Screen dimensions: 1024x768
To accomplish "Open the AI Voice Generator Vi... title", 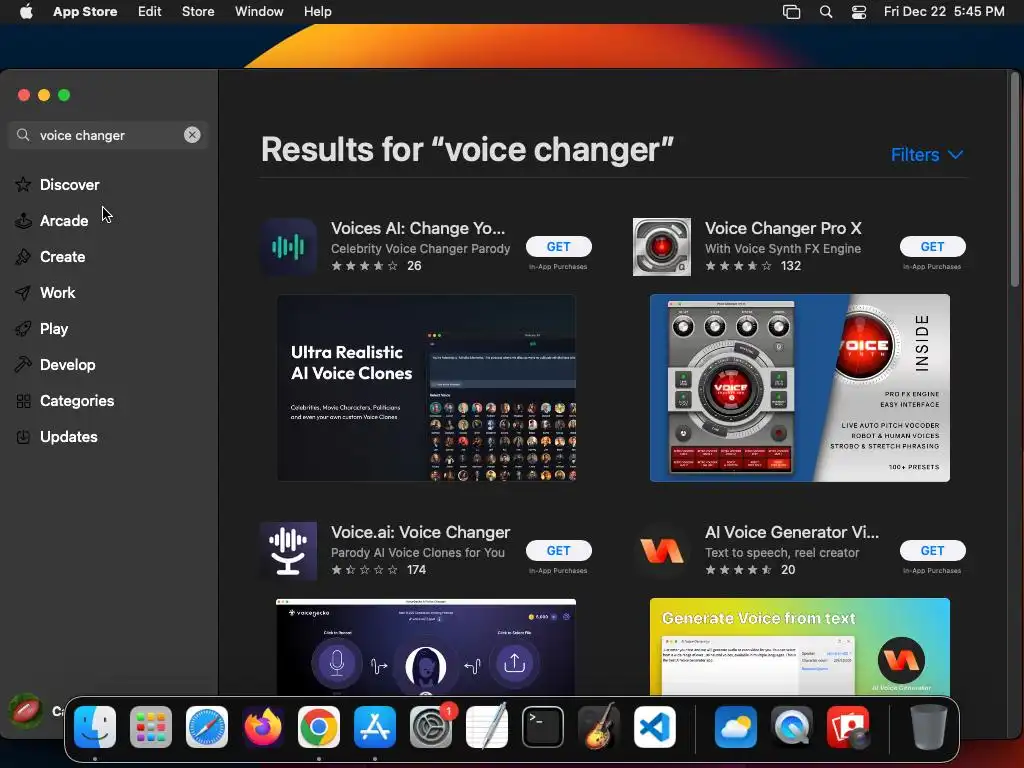I will point(792,532).
